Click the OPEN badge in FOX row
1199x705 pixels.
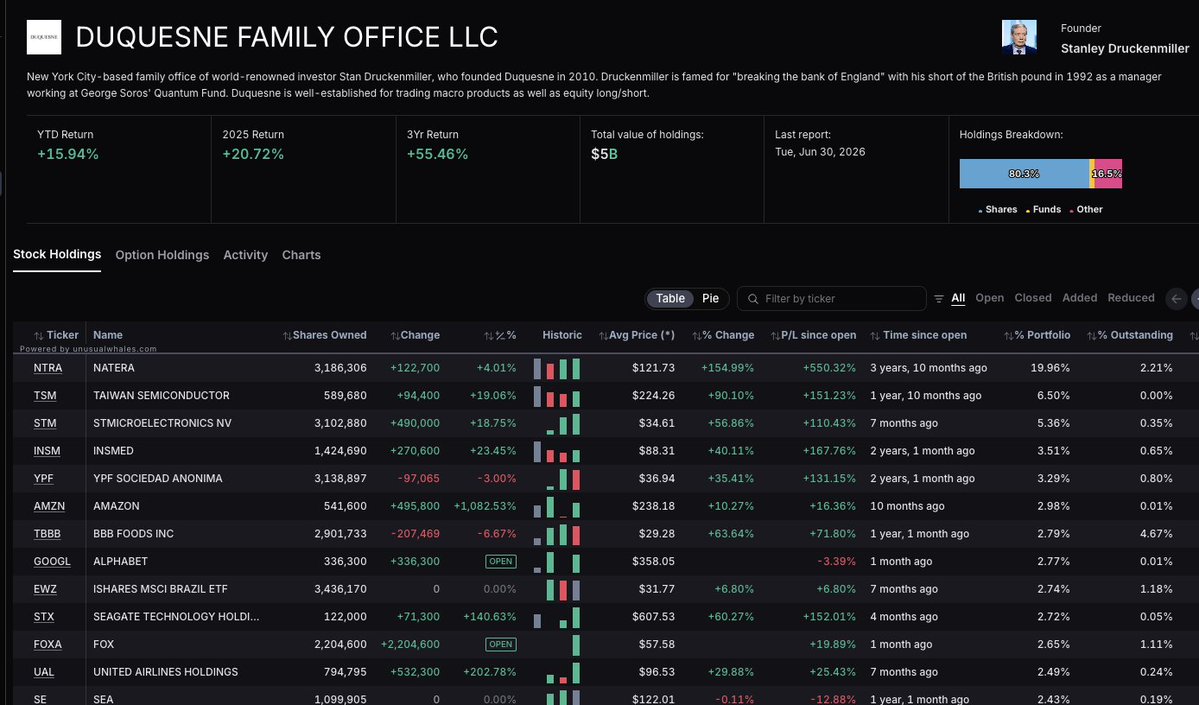click(501, 645)
